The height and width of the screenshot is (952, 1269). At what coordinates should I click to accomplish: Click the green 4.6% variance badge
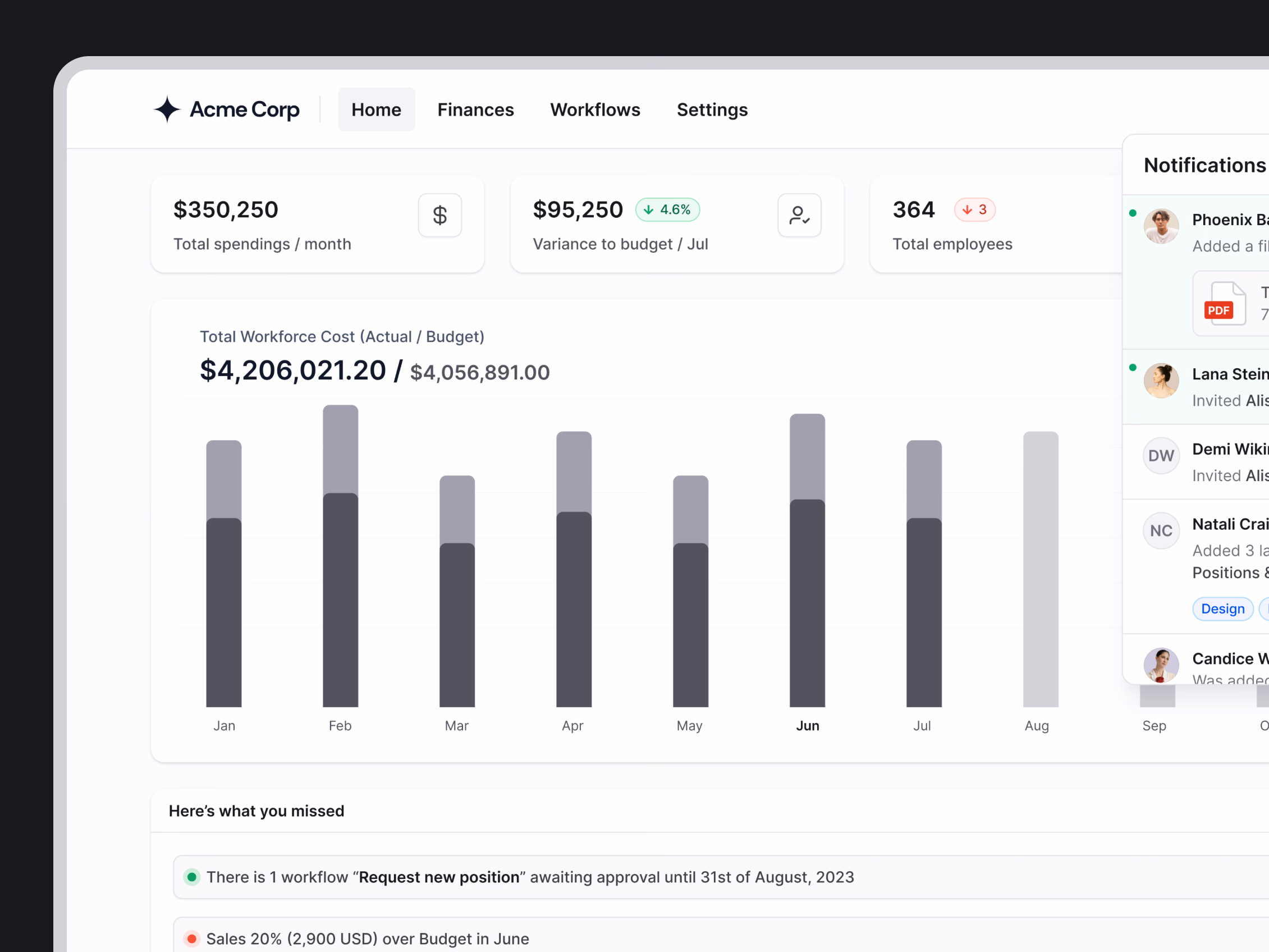tap(667, 209)
